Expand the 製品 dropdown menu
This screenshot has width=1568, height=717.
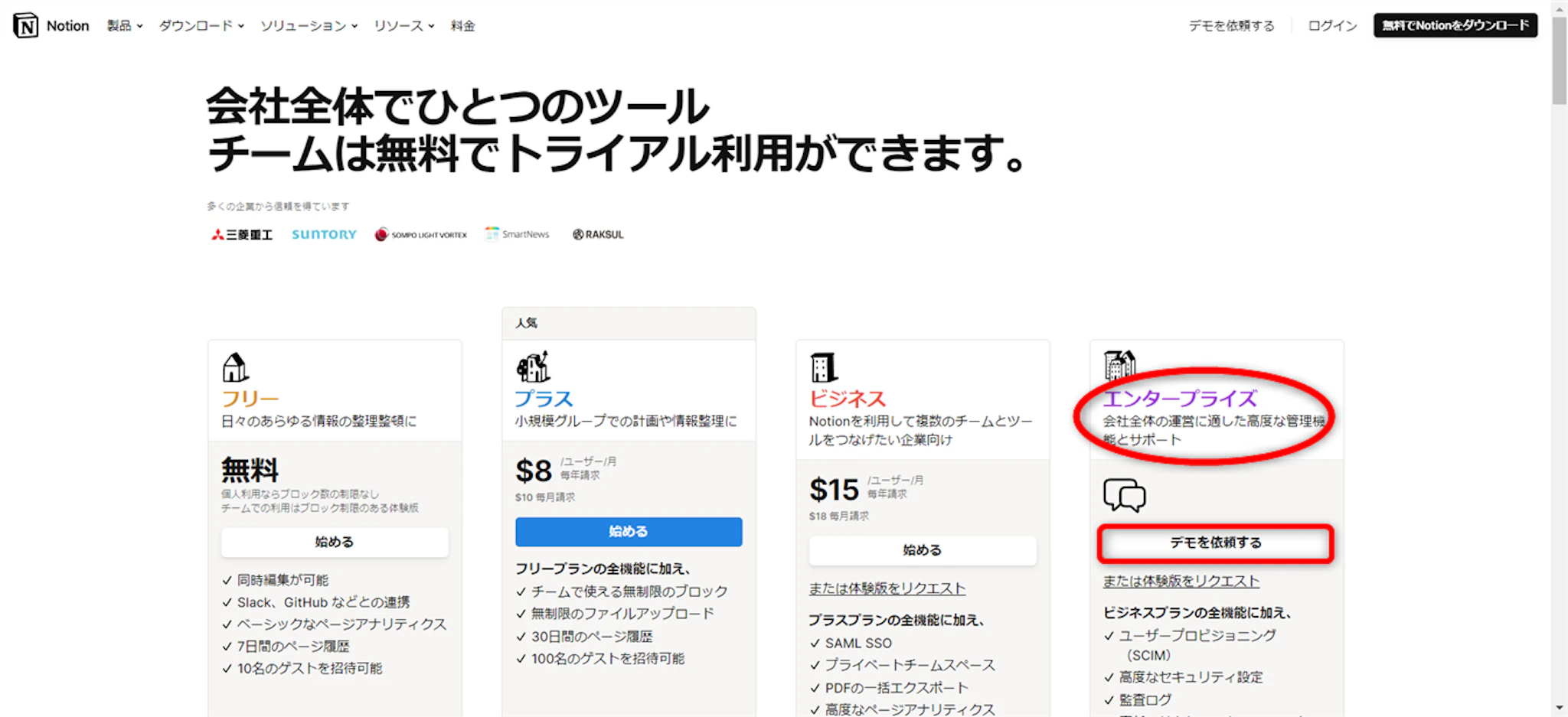[124, 26]
